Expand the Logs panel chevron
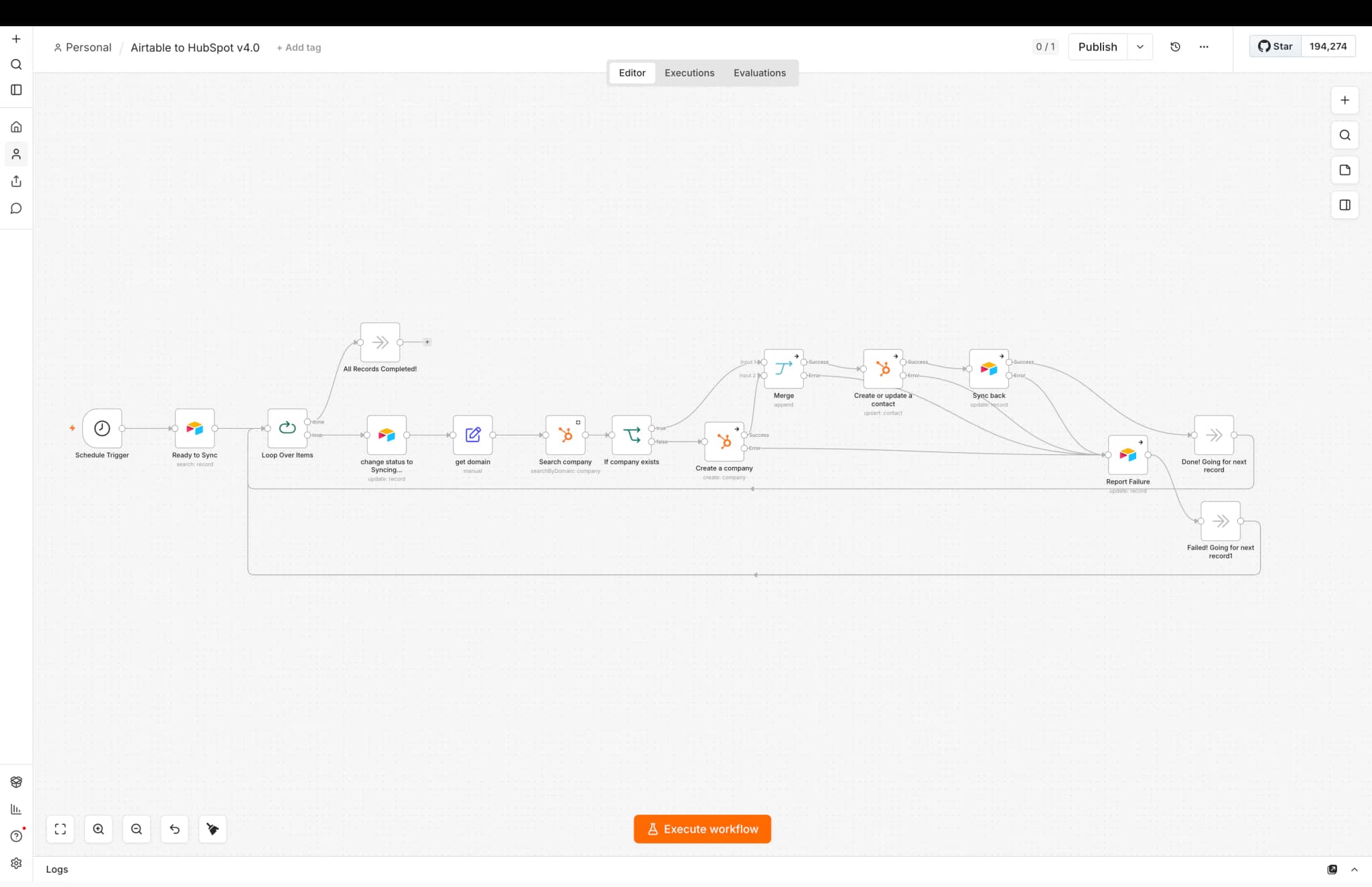Viewport: 1372px width, 887px height. point(1355,870)
